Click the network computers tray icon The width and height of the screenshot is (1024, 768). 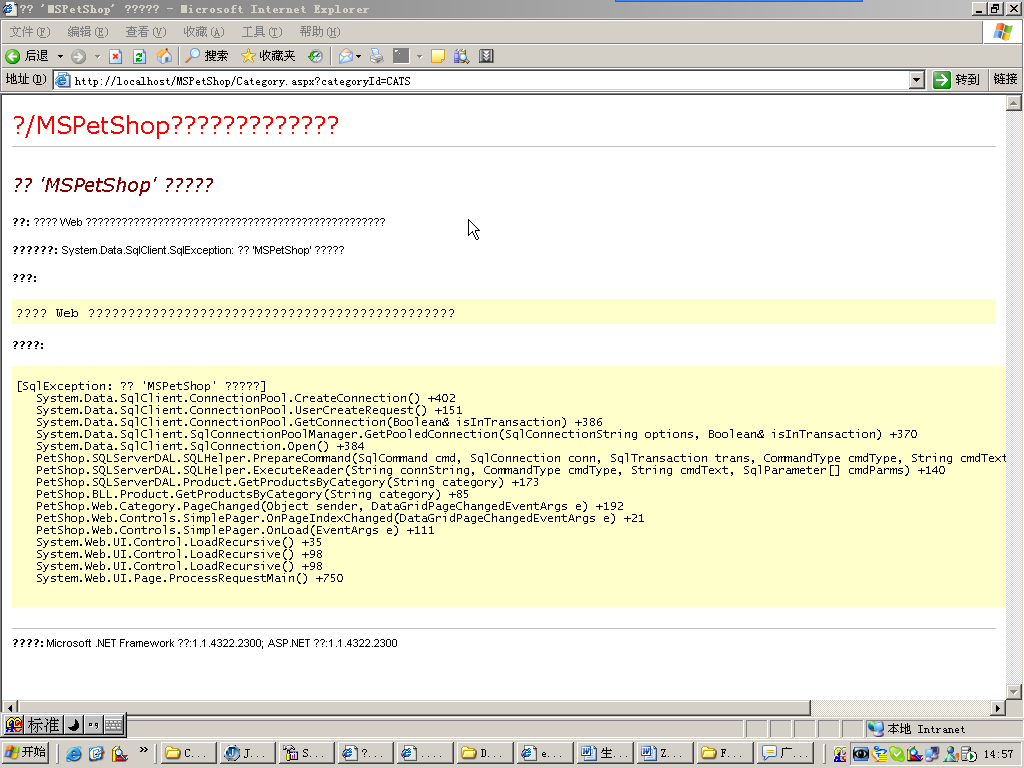(933, 754)
